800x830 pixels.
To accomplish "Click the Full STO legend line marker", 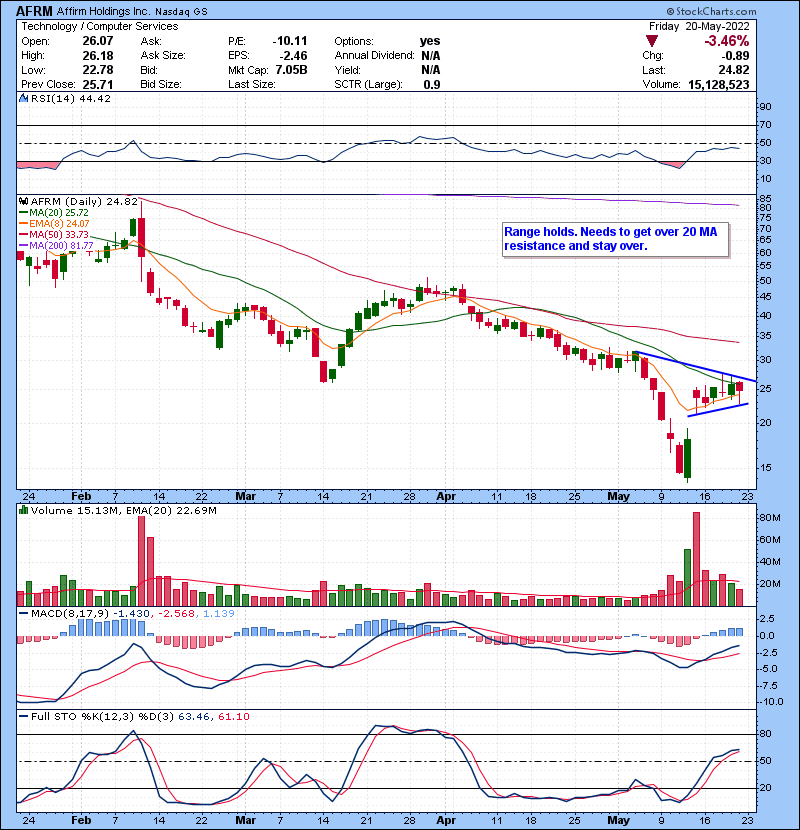I will pos(23,716).
